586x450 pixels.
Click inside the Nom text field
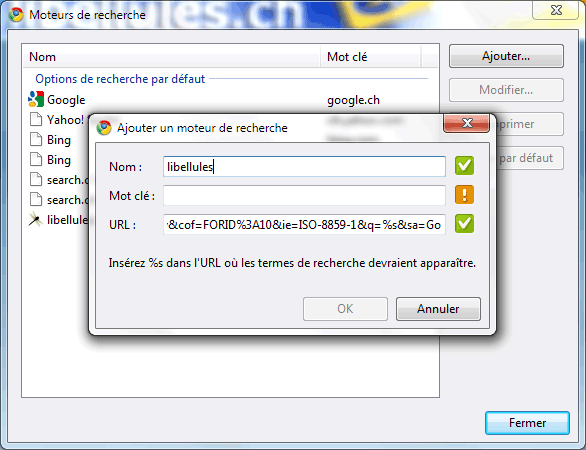click(x=304, y=167)
